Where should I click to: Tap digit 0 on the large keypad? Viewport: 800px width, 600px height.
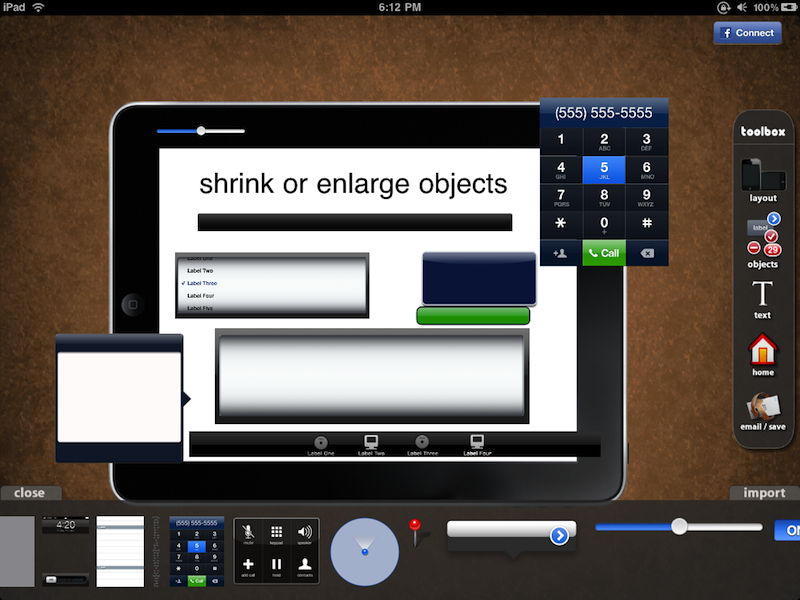click(604, 224)
